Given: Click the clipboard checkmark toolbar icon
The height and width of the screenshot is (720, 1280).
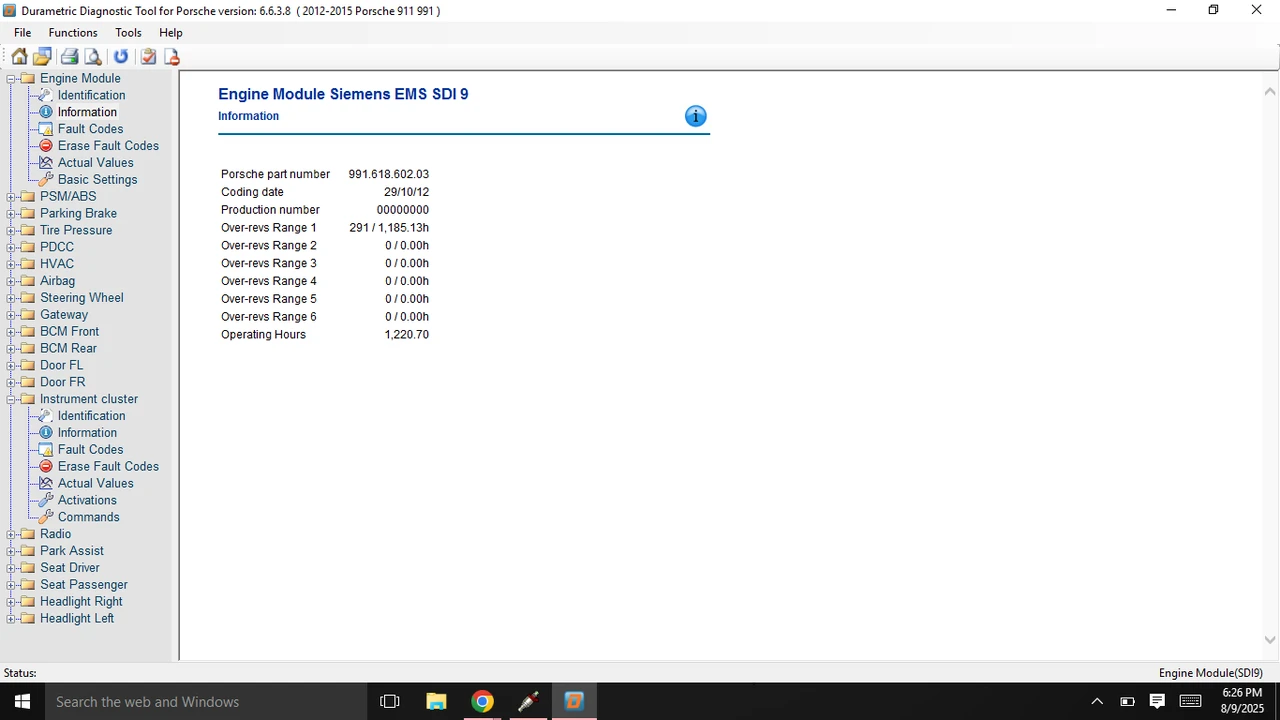Looking at the screenshot, I should (x=148, y=57).
